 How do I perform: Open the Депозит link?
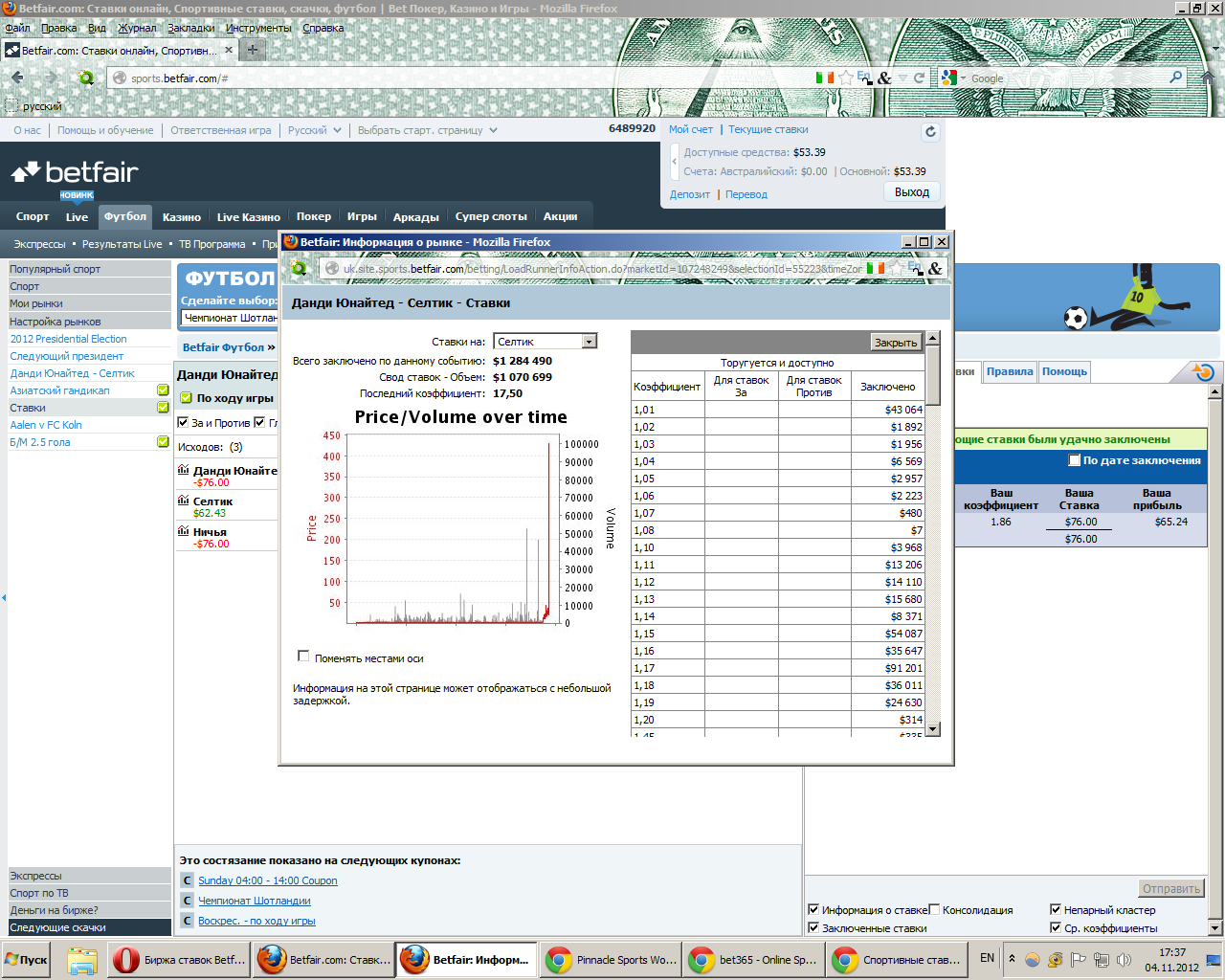click(x=690, y=194)
